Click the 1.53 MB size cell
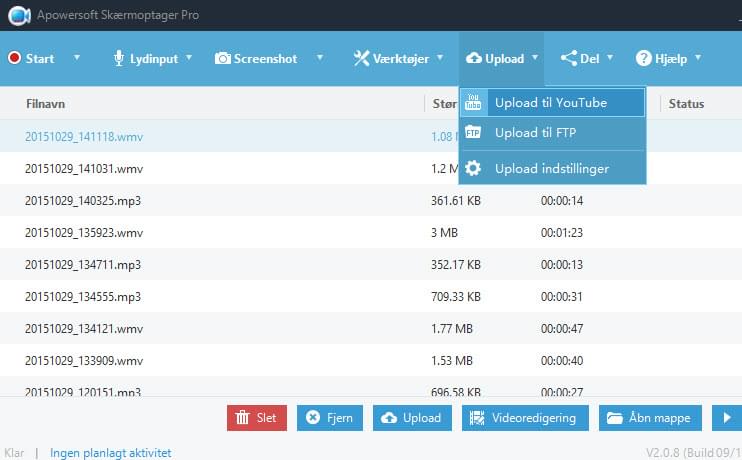Screen dimensions: 742x460 (x=452, y=361)
